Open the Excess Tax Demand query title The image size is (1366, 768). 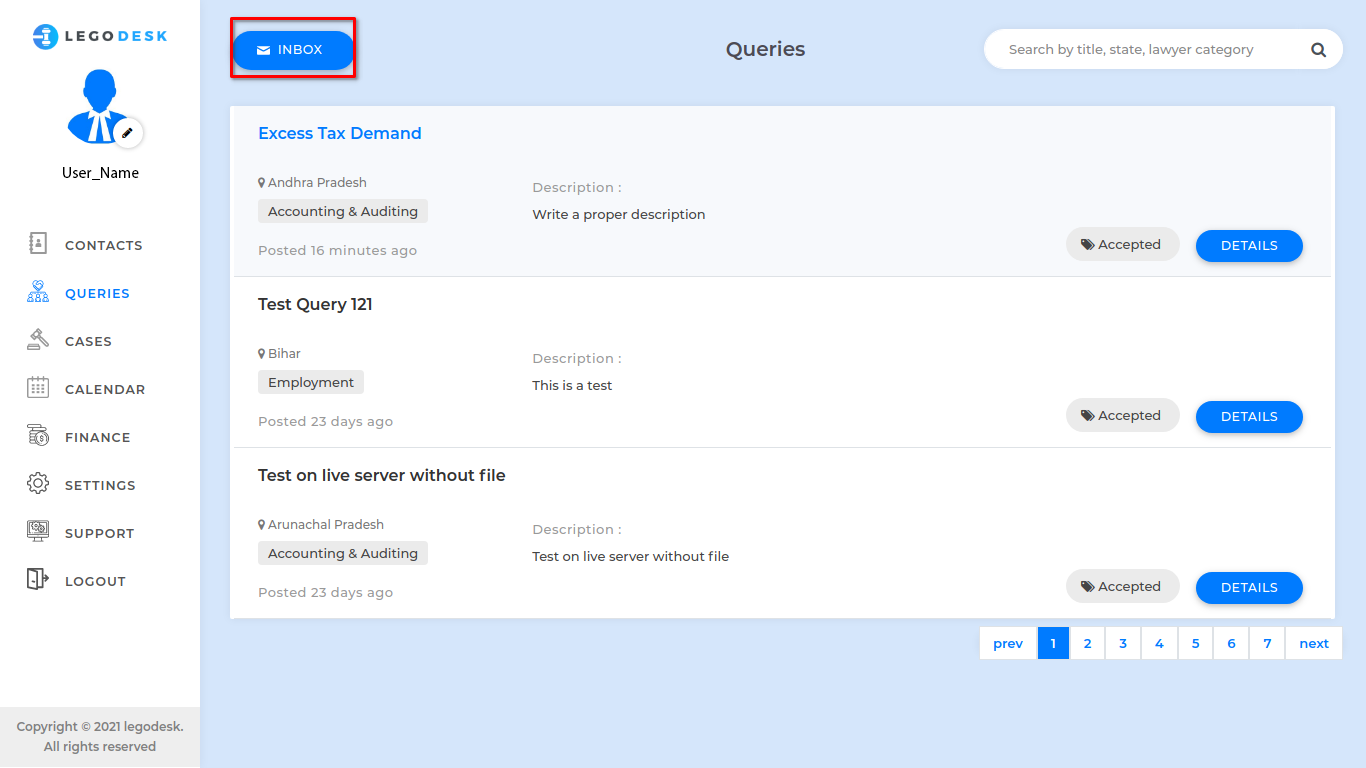pos(340,133)
